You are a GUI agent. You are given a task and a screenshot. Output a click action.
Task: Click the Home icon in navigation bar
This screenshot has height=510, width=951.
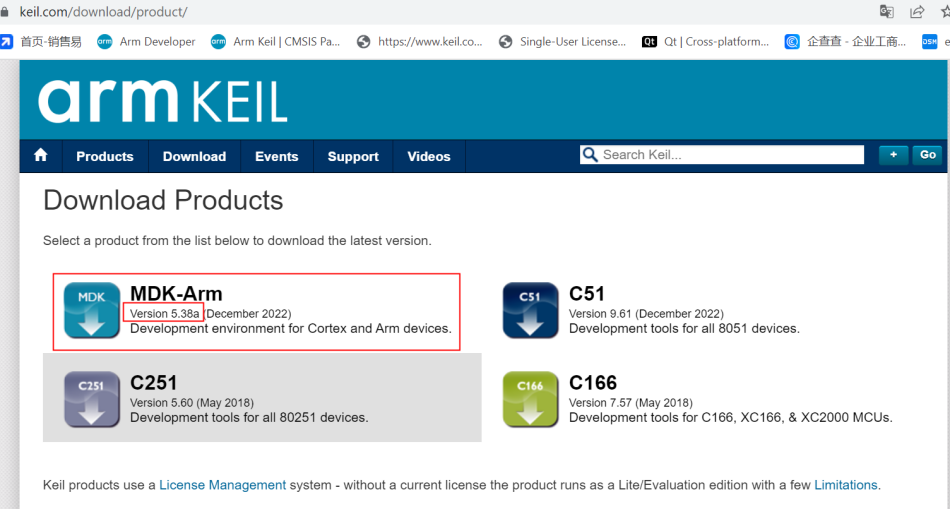point(41,155)
